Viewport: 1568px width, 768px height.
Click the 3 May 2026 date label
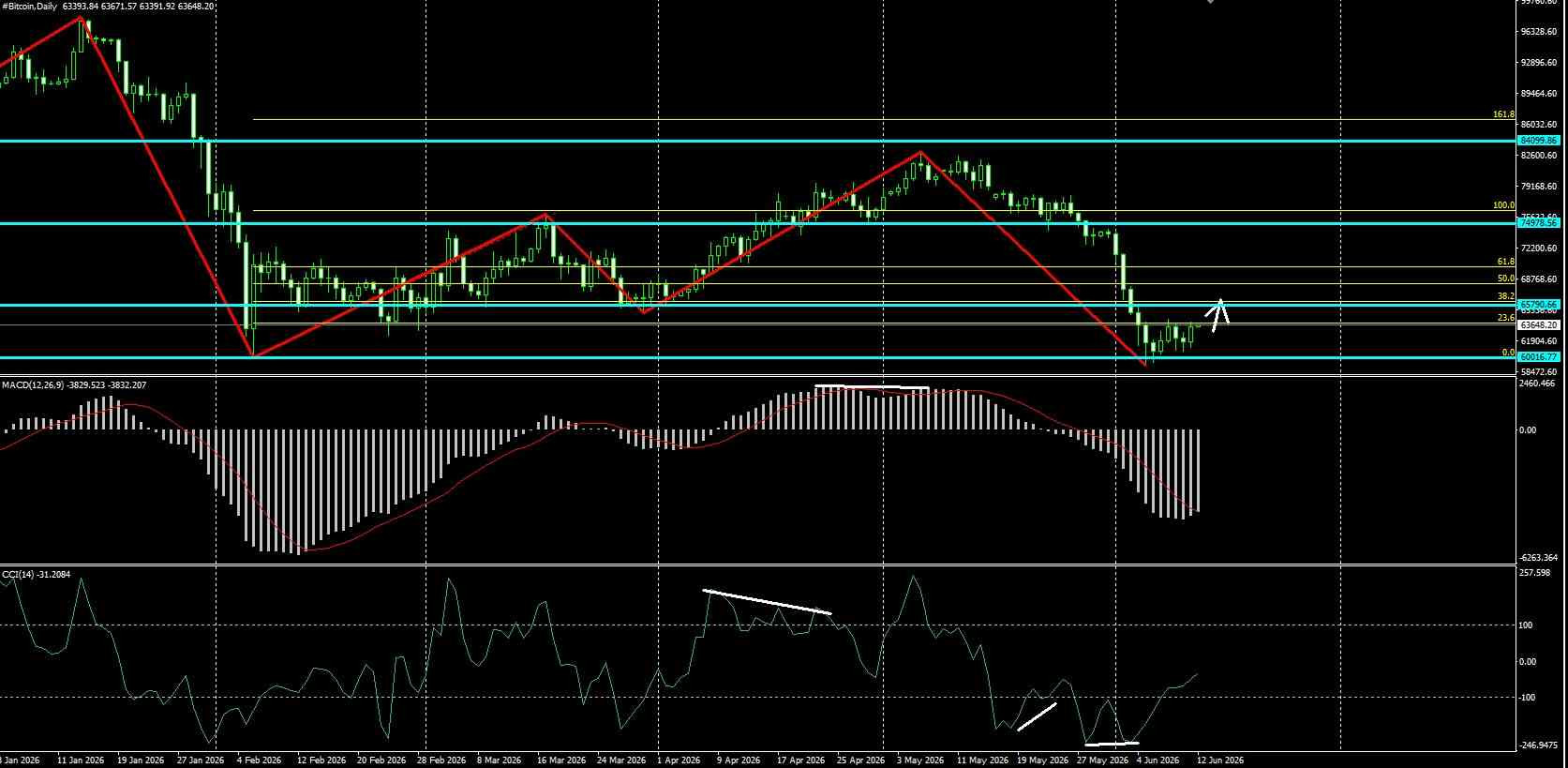pos(919,760)
